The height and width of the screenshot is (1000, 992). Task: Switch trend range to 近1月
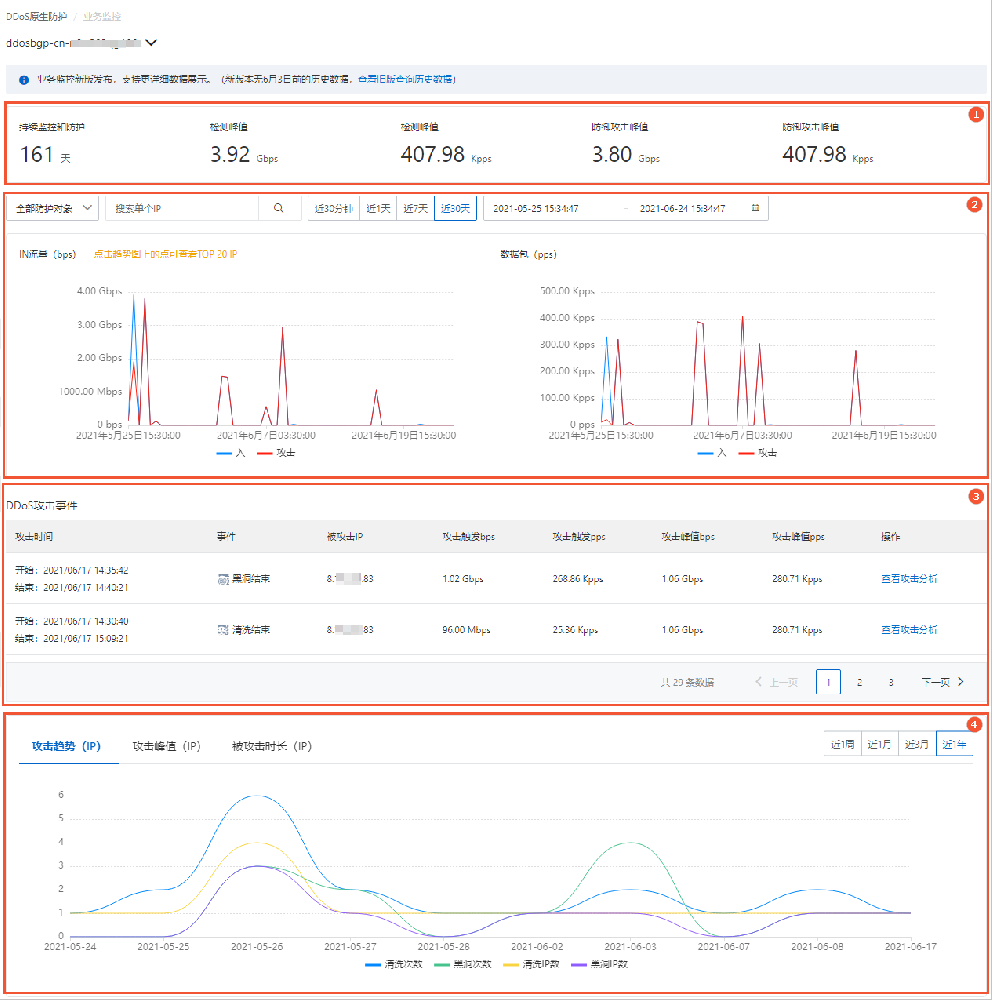[x=879, y=745]
